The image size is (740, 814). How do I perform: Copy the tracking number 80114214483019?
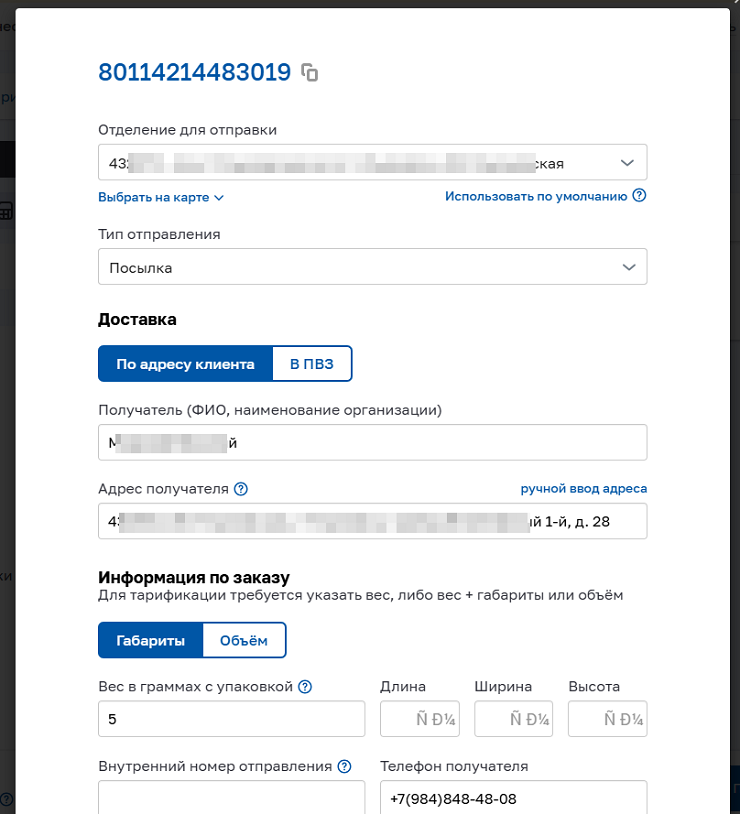pyautogui.click(x=310, y=73)
